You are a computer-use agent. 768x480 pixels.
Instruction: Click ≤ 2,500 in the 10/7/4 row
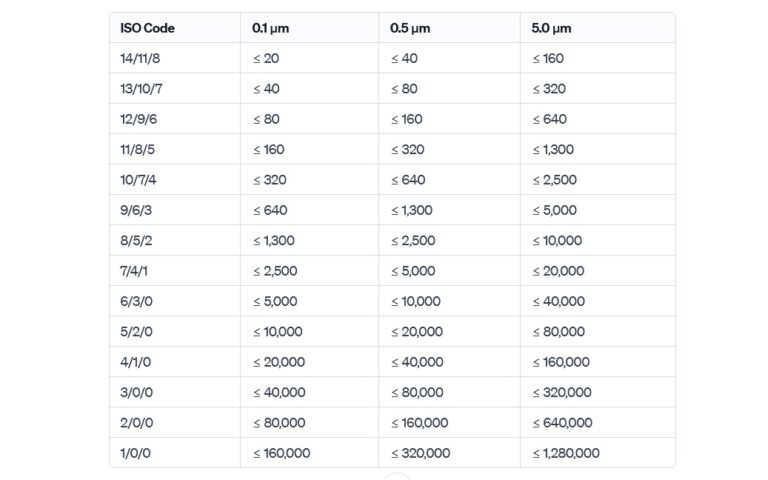pyautogui.click(x=554, y=180)
